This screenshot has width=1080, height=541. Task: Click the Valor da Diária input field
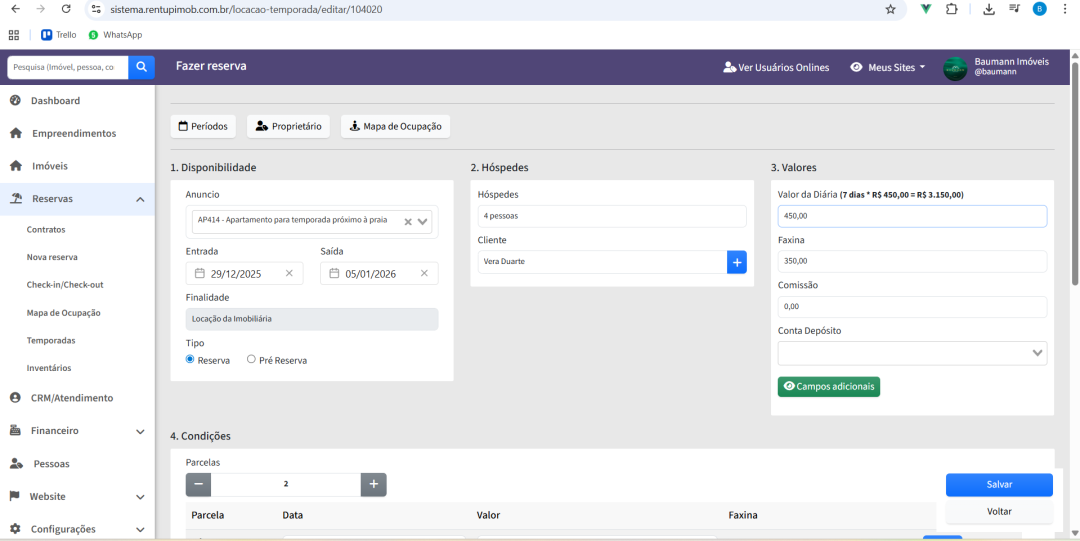[911, 216]
